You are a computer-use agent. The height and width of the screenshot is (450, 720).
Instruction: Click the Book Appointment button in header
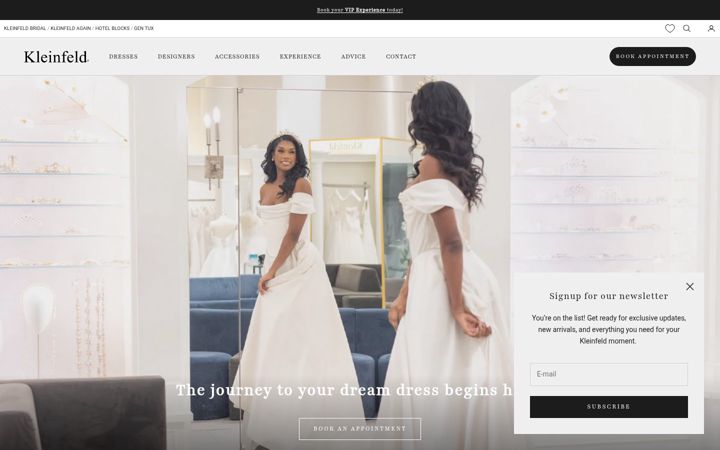[652, 56]
